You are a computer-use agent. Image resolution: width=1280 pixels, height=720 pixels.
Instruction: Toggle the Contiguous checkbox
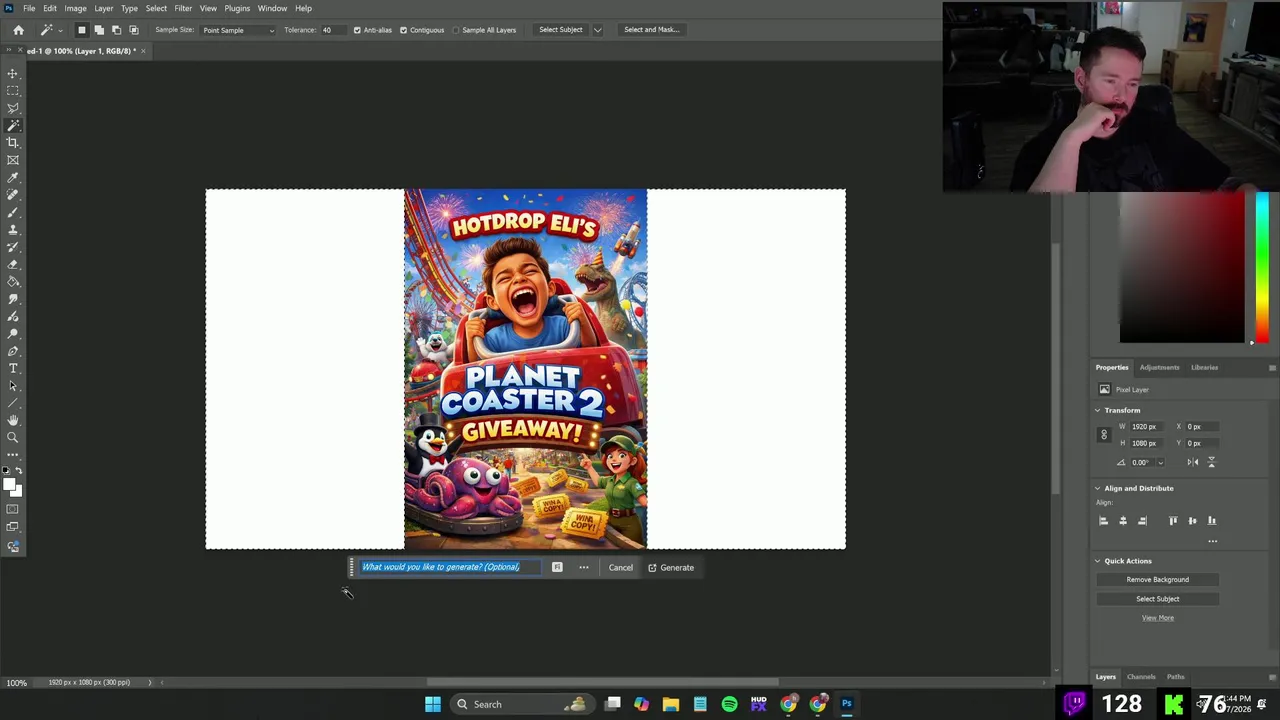pos(404,30)
